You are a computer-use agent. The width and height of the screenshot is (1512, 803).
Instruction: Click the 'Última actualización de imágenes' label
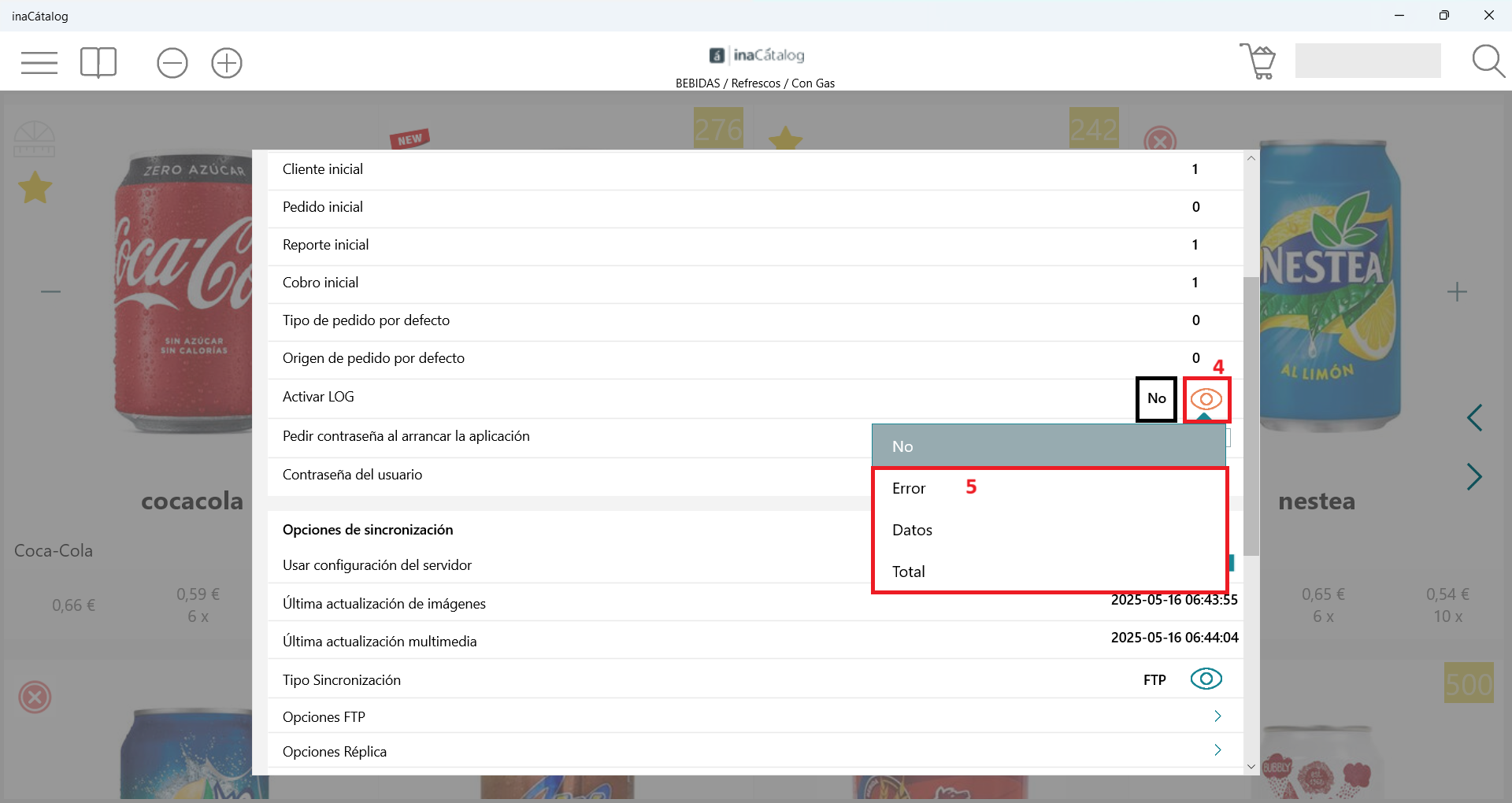click(x=384, y=604)
